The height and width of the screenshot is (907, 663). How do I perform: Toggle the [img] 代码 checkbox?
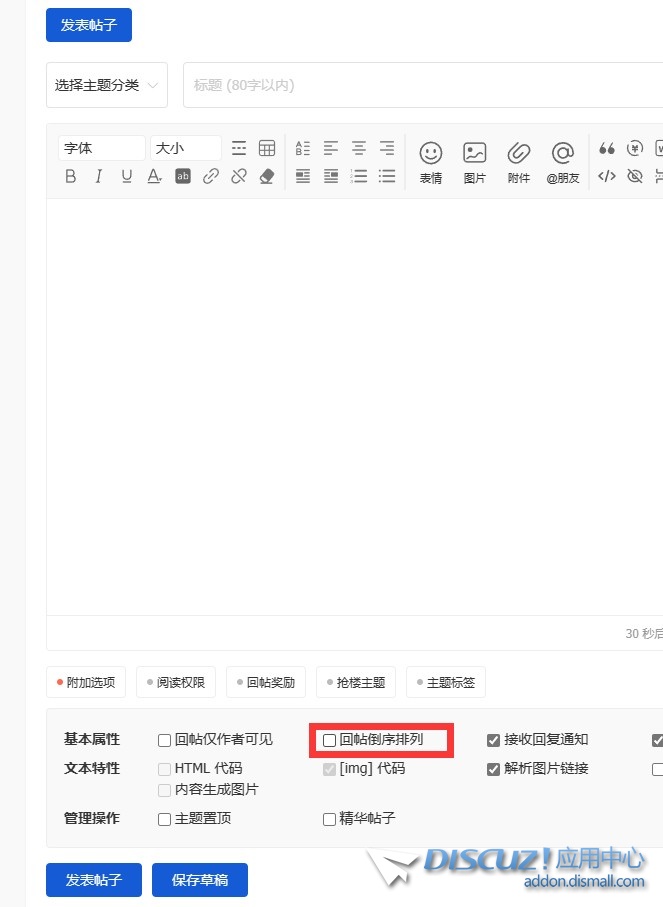click(329, 769)
